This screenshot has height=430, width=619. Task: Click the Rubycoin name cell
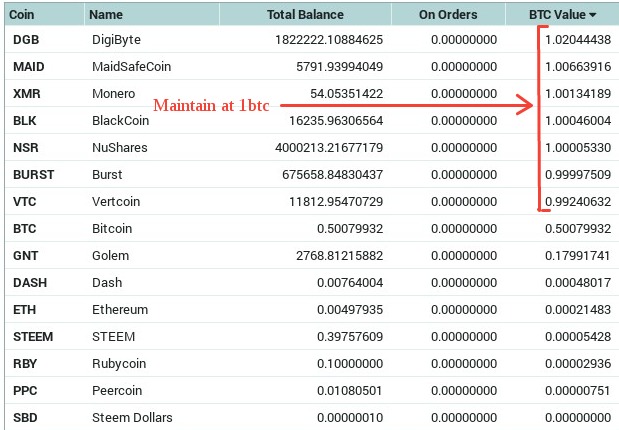pos(119,364)
